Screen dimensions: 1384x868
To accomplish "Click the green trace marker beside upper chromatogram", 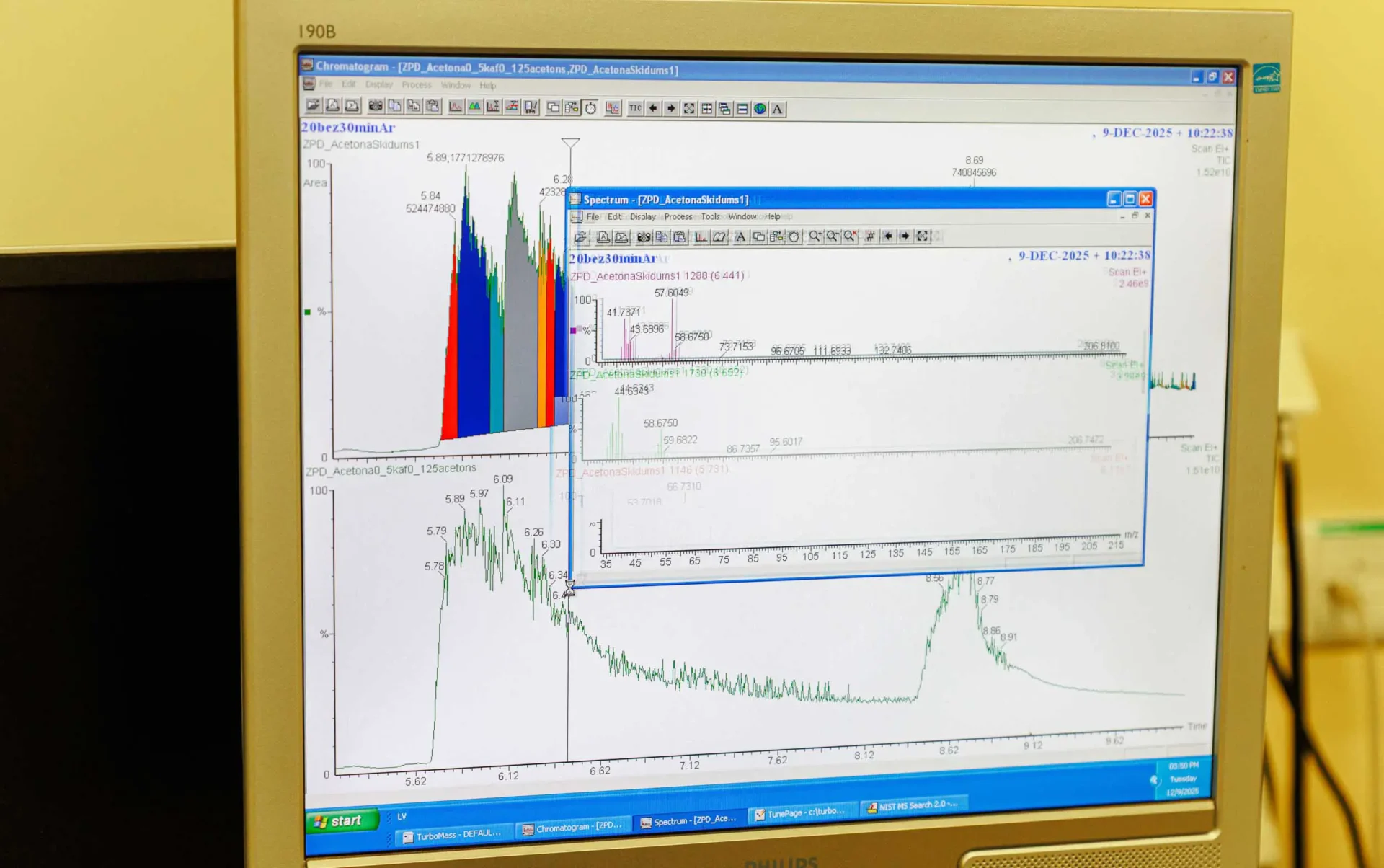I will click(308, 311).
